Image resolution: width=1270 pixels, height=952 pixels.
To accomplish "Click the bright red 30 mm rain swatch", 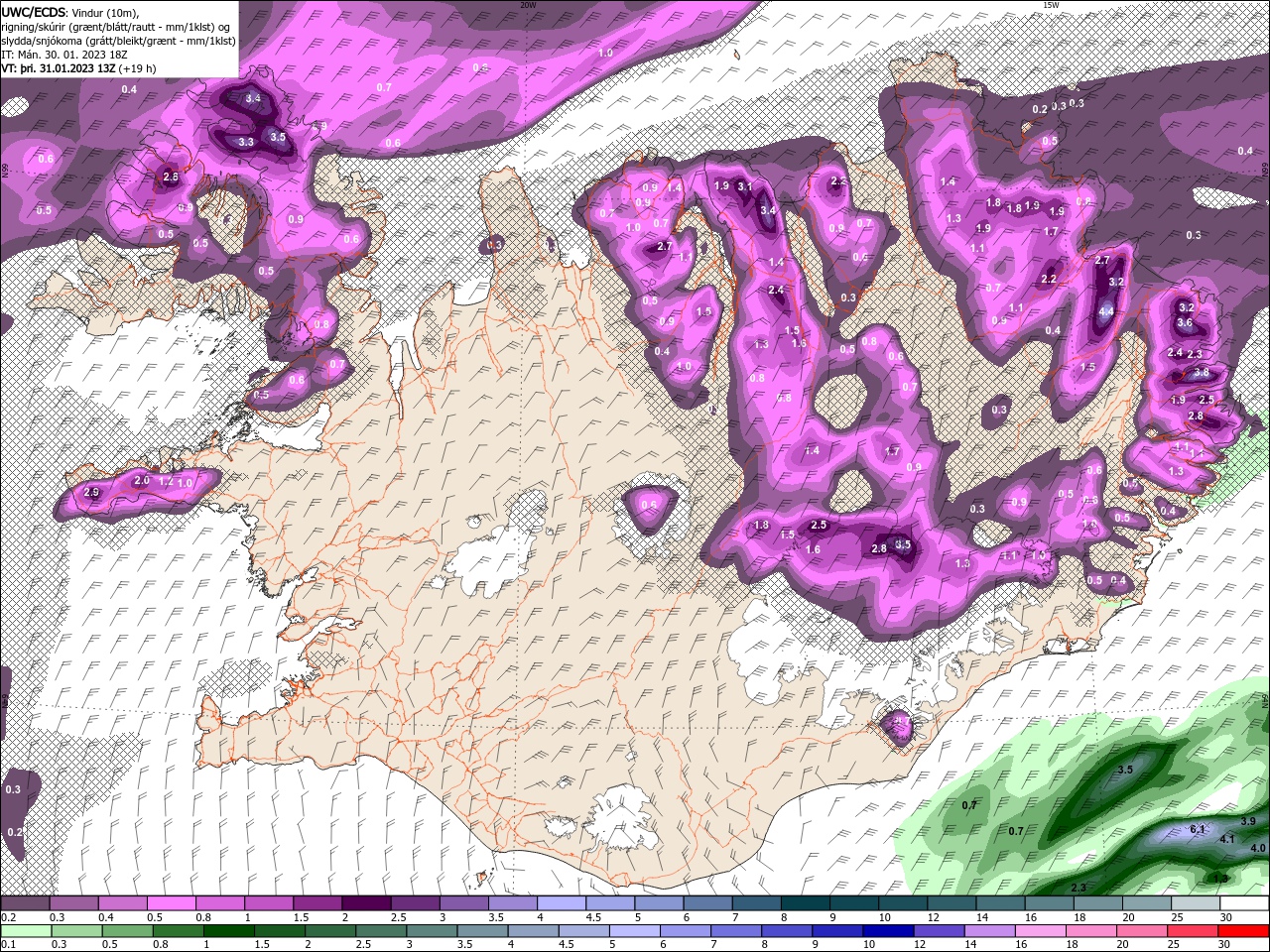I will pyautogui.click(x=1242, y=931).
